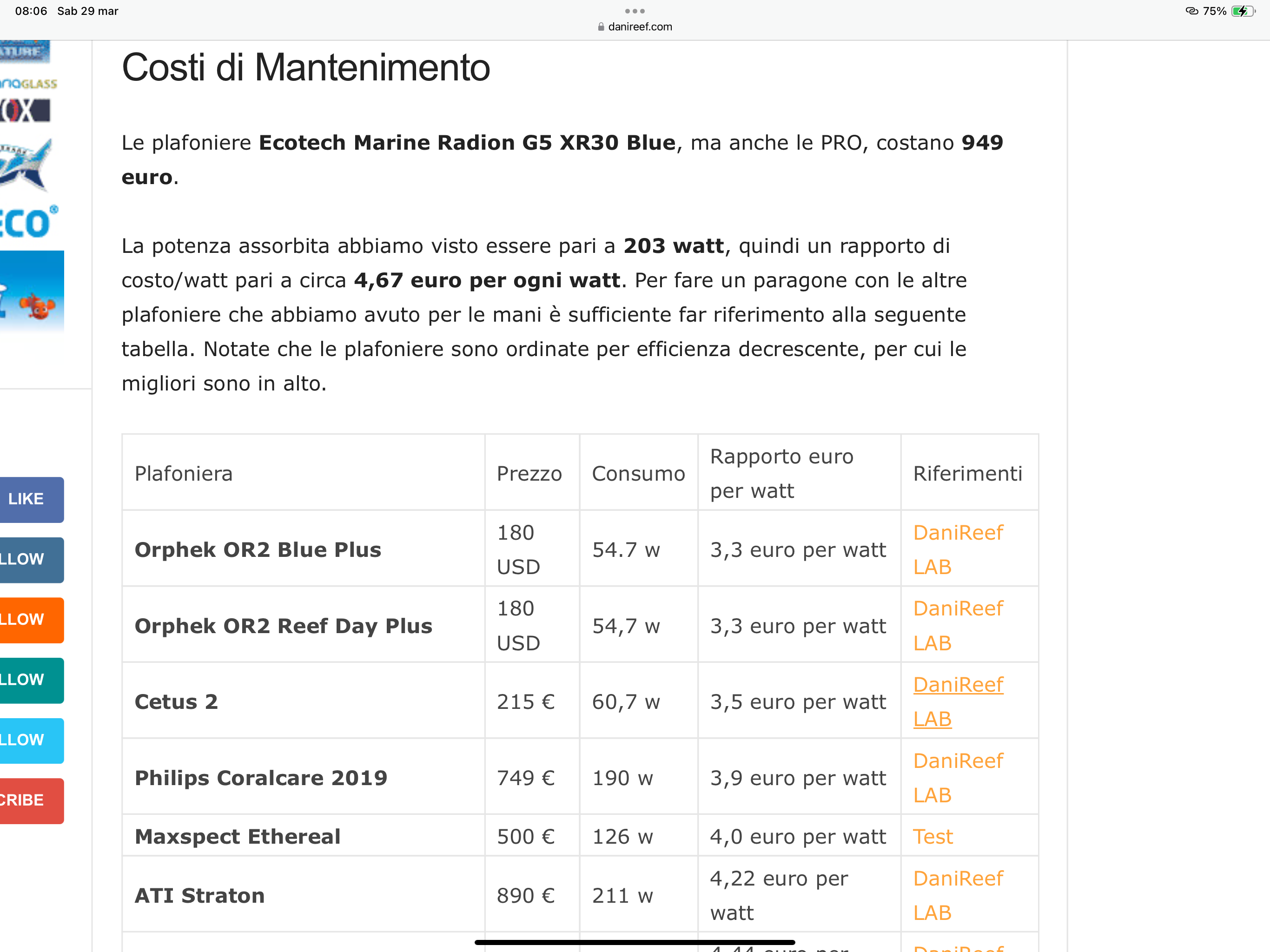Open DaniReef LAB link for Orphek OR2 Reef Day Plus
Screen dimensions: 1270x952
point(958,625)
